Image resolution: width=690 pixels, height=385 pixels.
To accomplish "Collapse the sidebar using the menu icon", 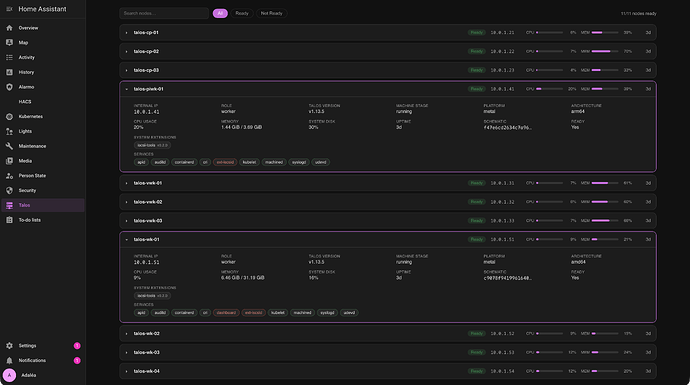I will 9,9.
